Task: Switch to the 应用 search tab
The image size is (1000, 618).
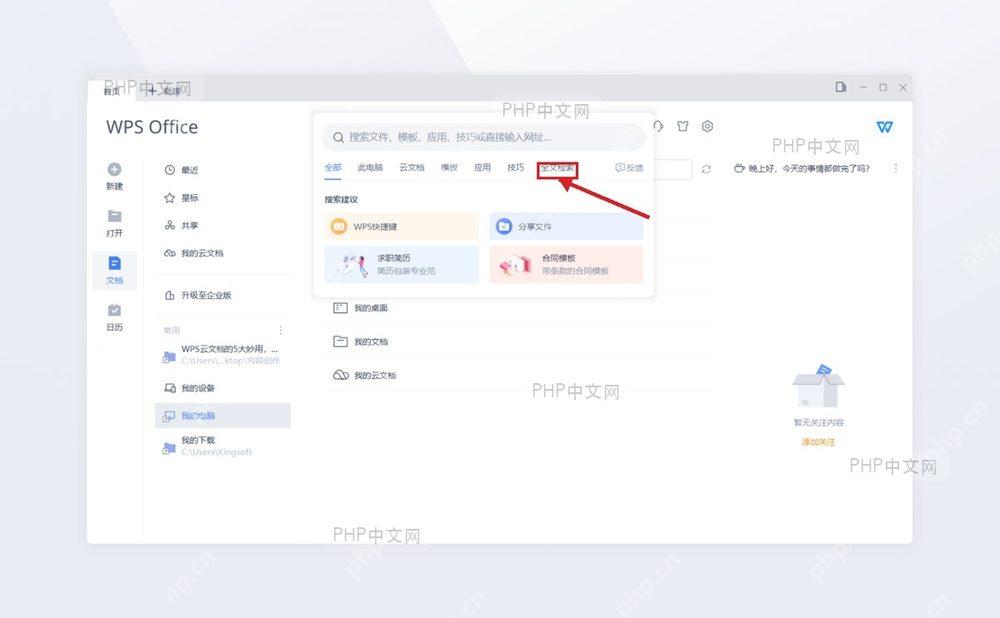Action: click(482, 168)
